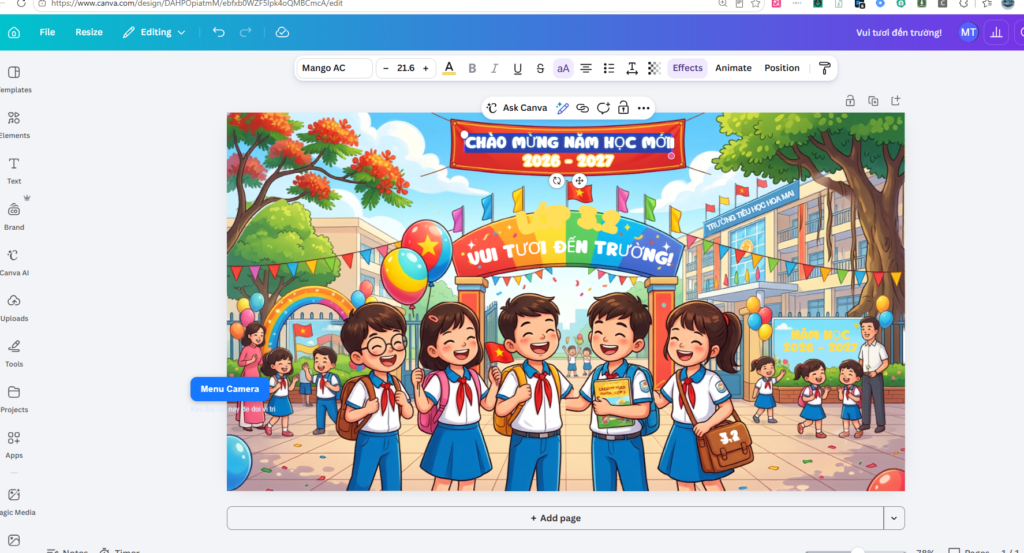Viewport: 1024px width, 553px height.
Task: Open the font family dropdown Mango AC
Action: click(x=334, y=68)
